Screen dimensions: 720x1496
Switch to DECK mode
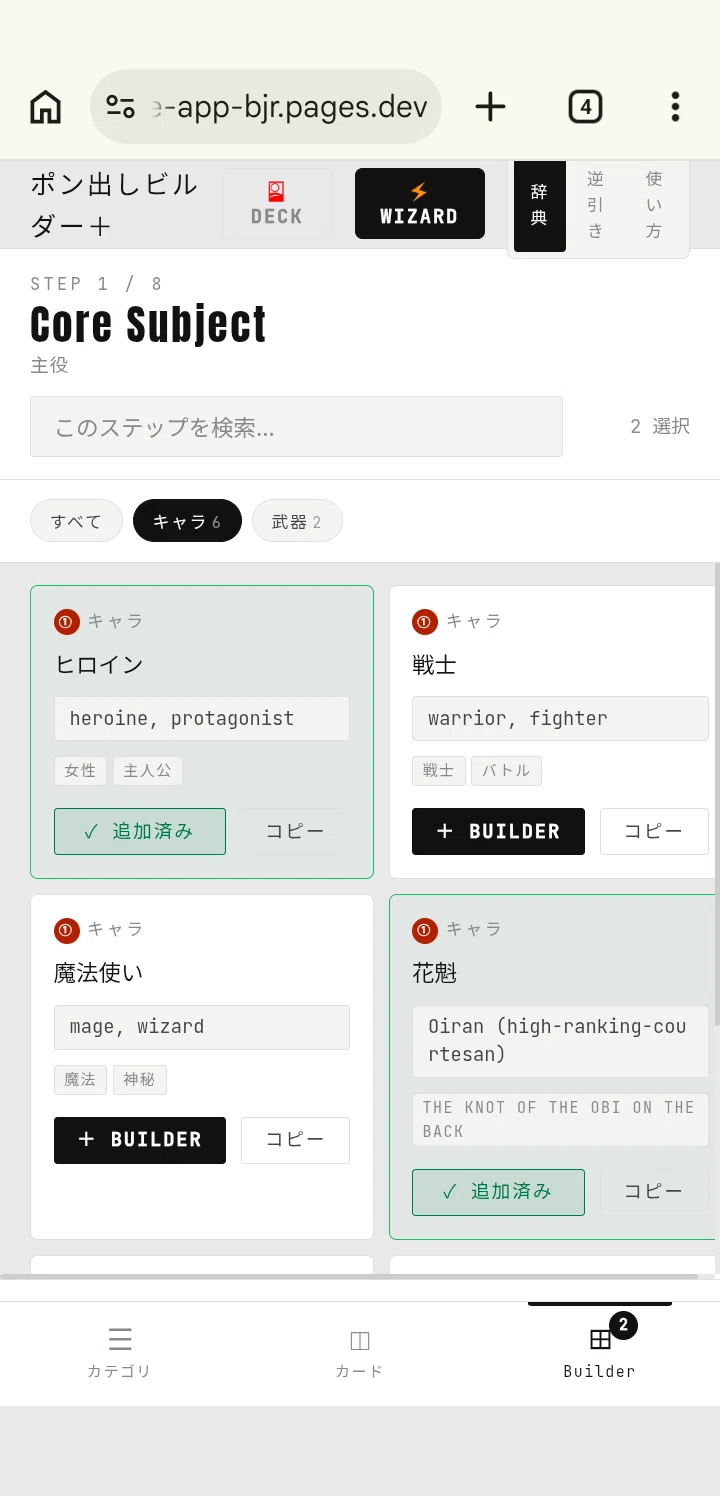pyautogui.click(x=277, y=204)
